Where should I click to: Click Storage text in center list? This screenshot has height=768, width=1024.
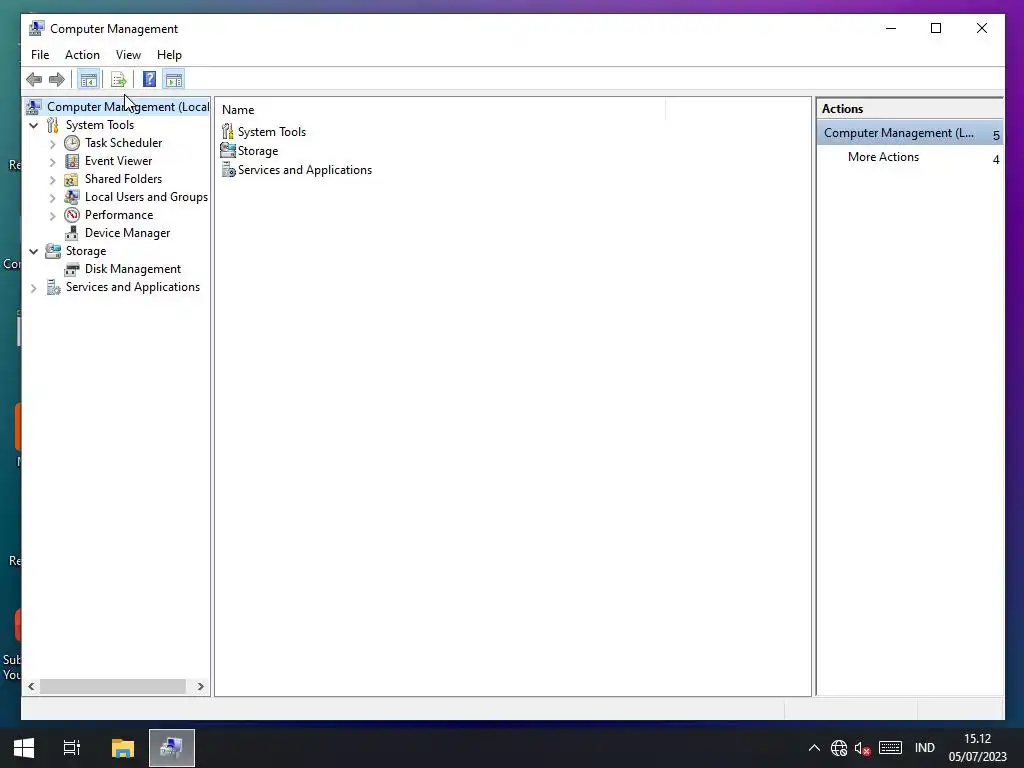coord(258,151)
